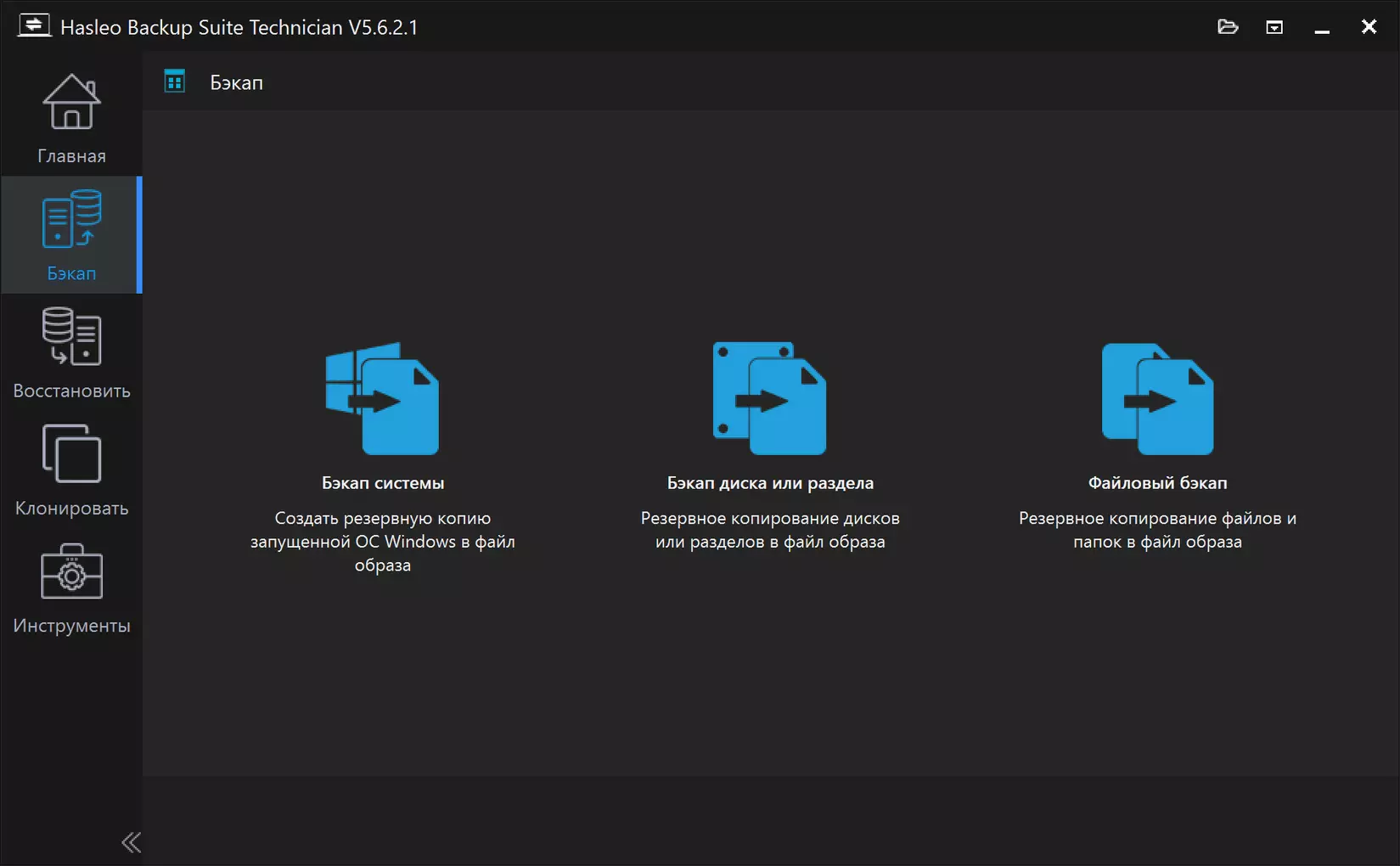Viewport: 1400px width, 866px height.
Task: Click description 'Резервное копирование файлов и папок'
Action: pos(1157,530)
